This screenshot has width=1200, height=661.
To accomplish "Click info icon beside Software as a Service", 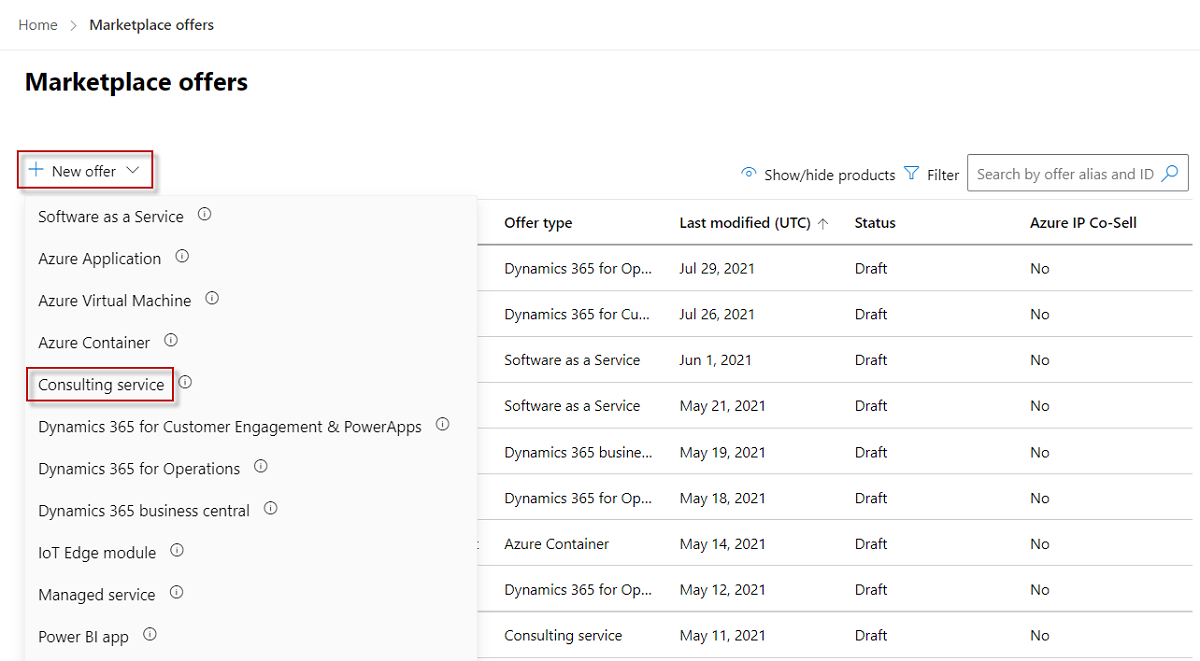I will 205,214.
